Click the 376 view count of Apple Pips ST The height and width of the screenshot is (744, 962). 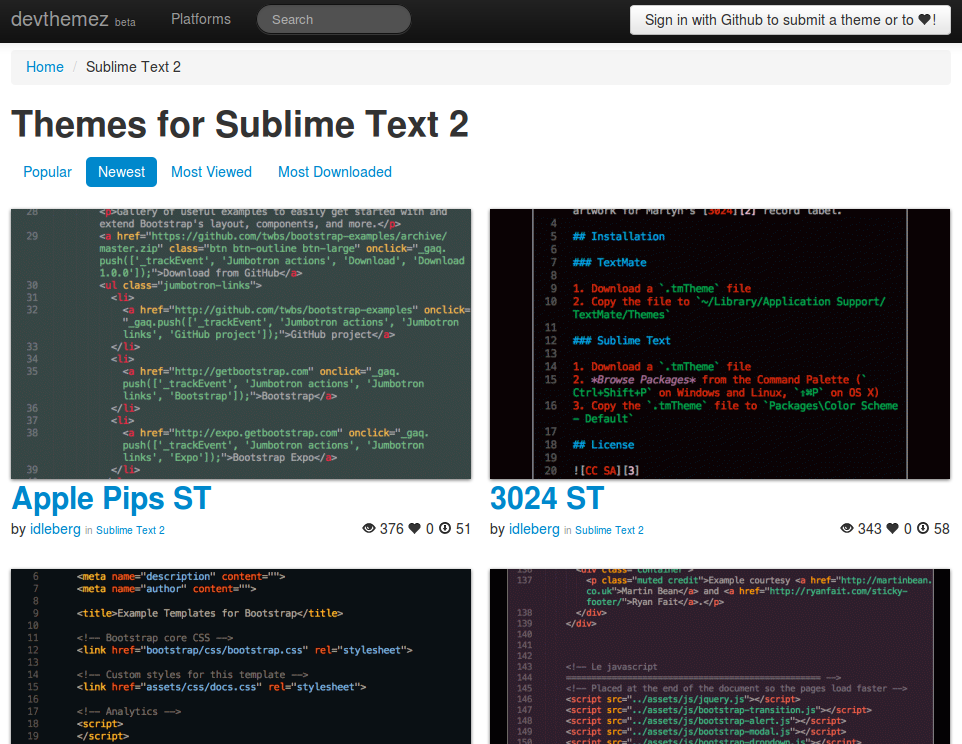pos(391,529)
